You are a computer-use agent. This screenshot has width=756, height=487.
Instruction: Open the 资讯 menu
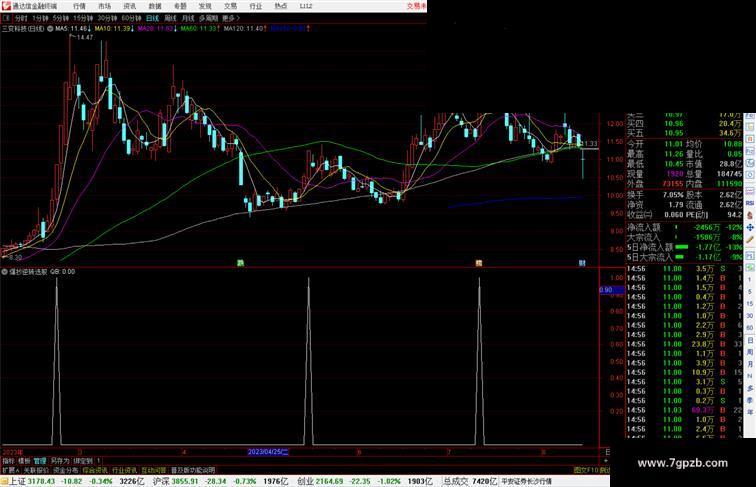[129, 6]
